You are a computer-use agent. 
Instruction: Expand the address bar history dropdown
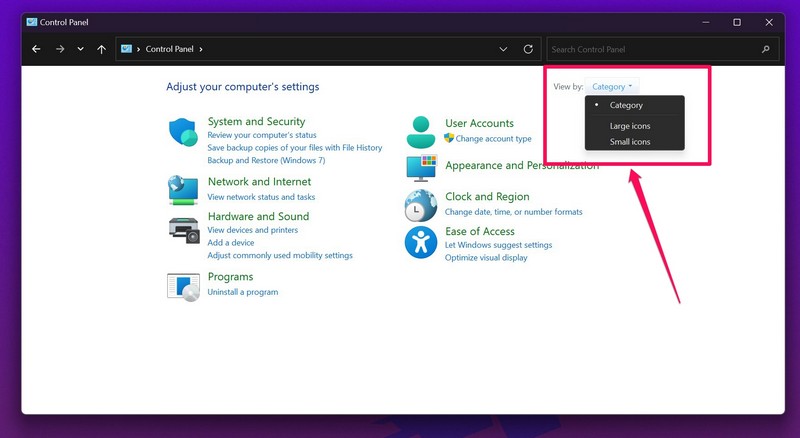tap(503, 49)
